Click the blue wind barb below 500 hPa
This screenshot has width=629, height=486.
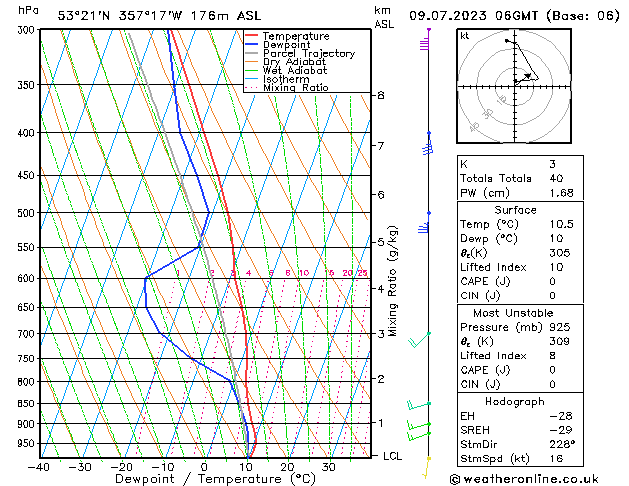424,223
